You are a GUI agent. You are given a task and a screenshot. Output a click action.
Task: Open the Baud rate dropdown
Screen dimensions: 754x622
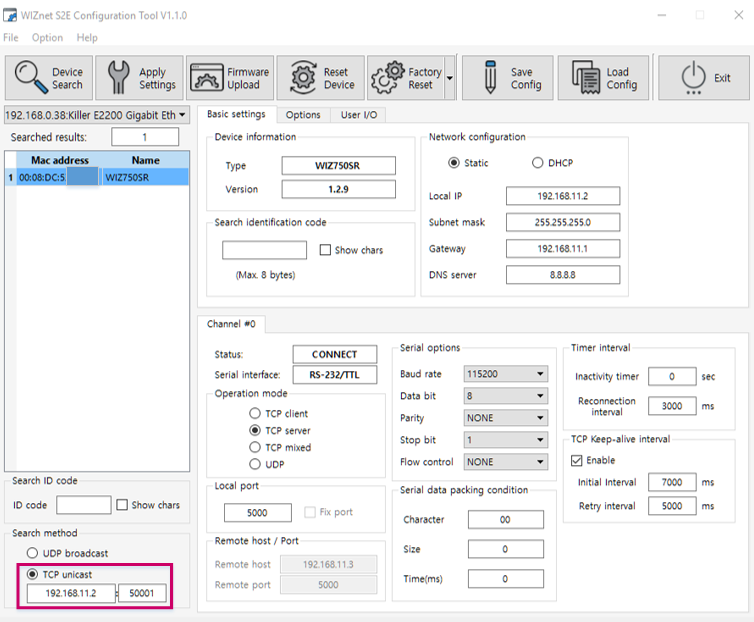(505, 374)
